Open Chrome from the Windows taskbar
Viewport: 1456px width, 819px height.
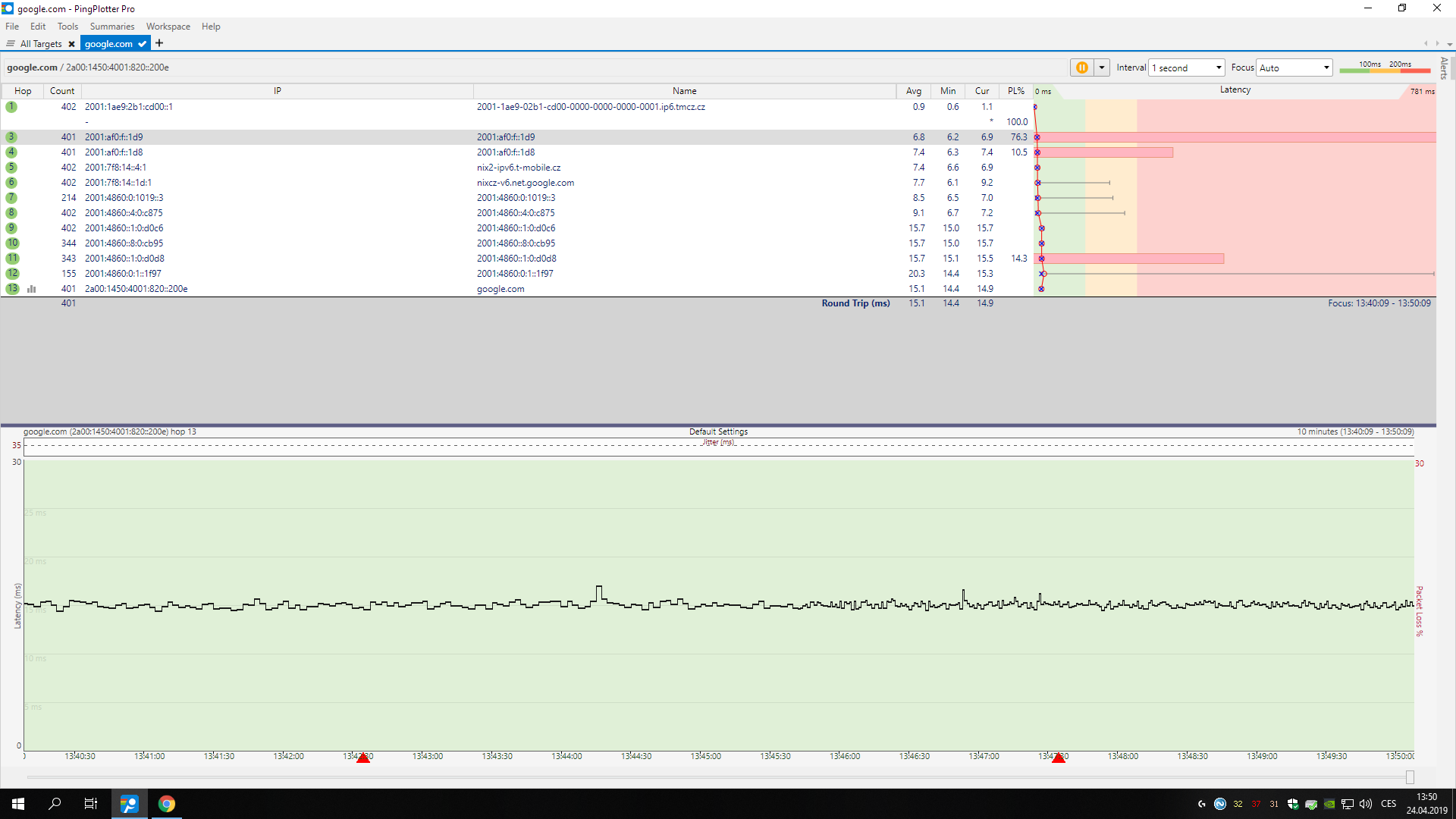point(167,804)
